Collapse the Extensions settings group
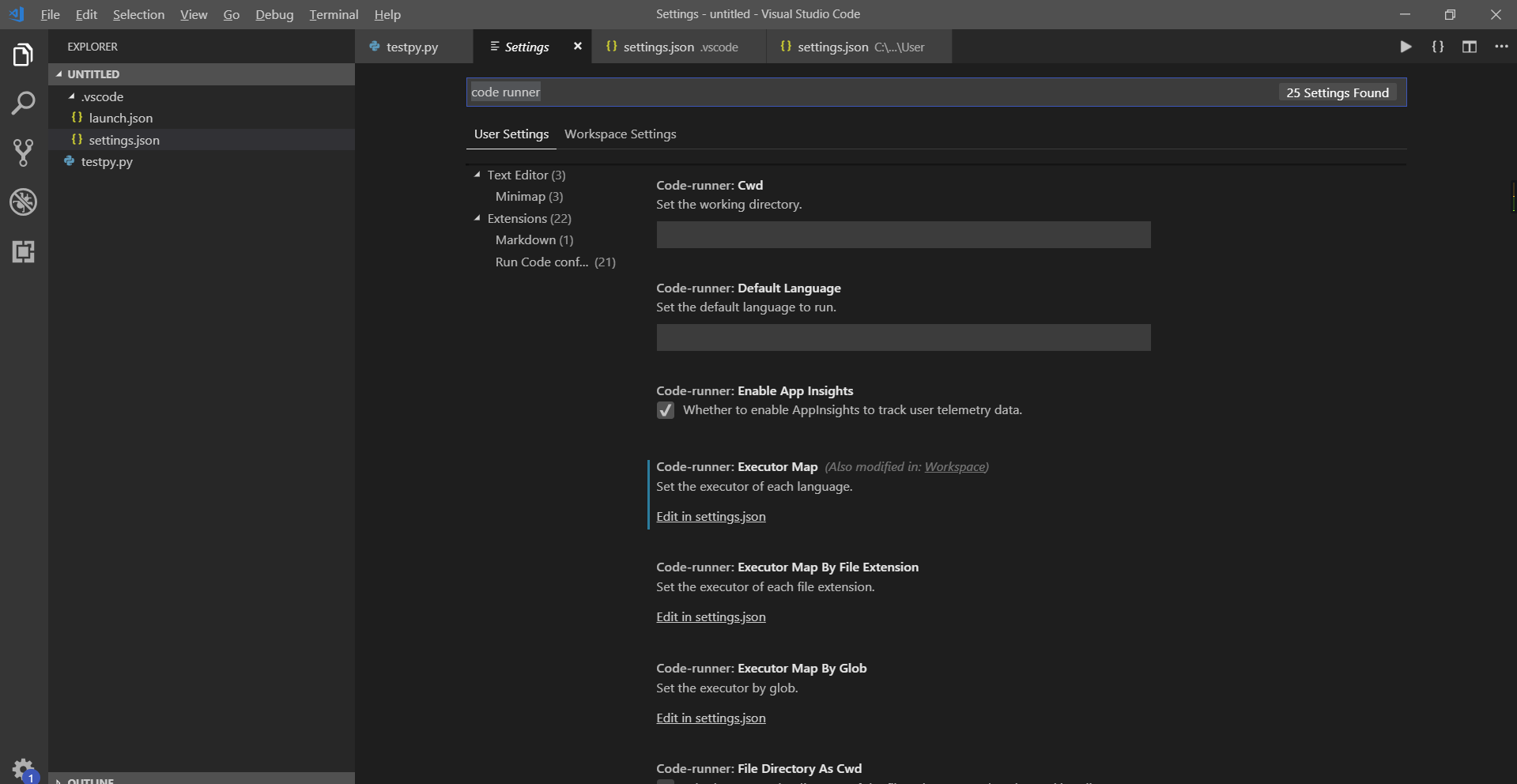The height and width of the screenshot is (784, 1517). pyautogui.click(x=477, y=218)
